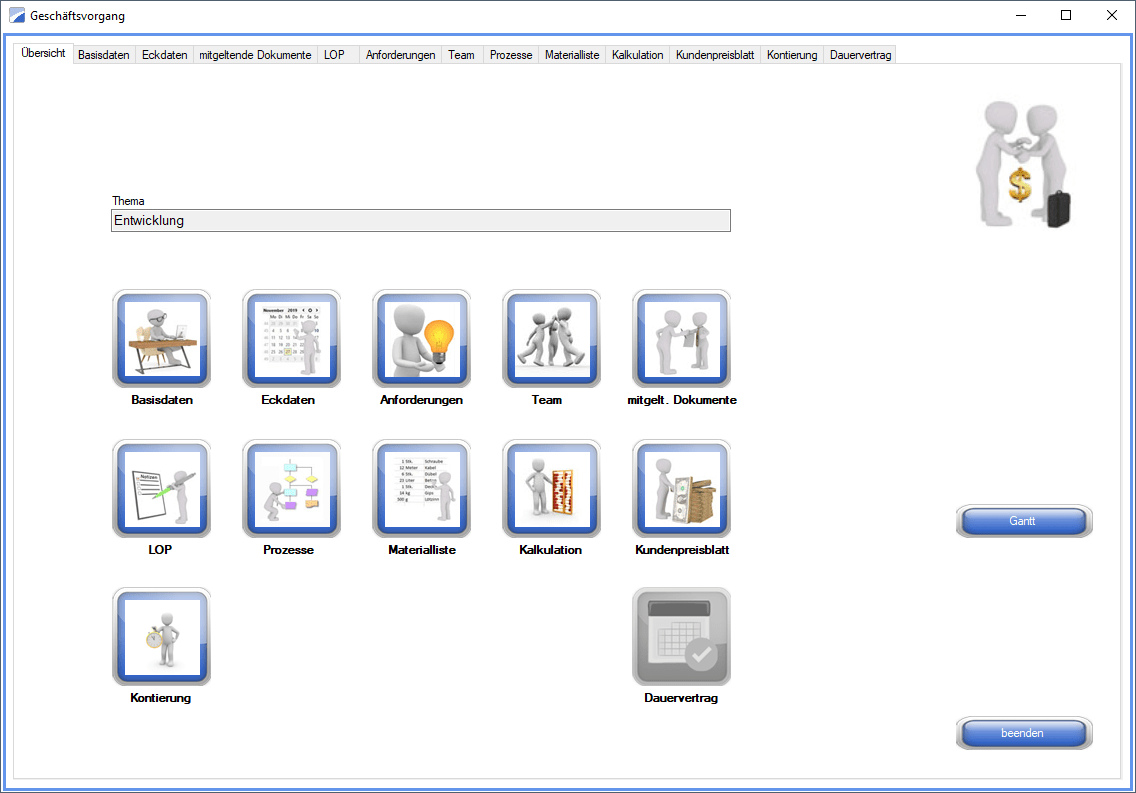Screen dimensions: 1136x793
Task: Switch to mitgeltende Dokumente tab
Action: [x=255, y=55]
